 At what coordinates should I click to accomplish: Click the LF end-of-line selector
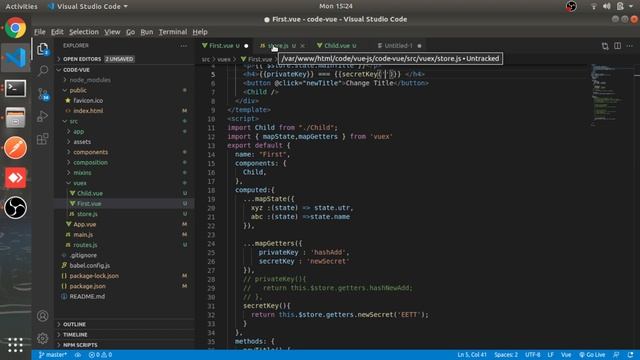click(x=550, y=355)
